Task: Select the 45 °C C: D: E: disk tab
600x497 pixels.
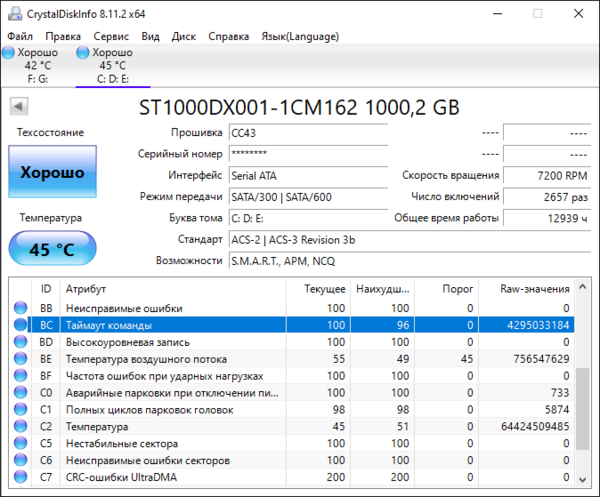Action: [112, 65]
